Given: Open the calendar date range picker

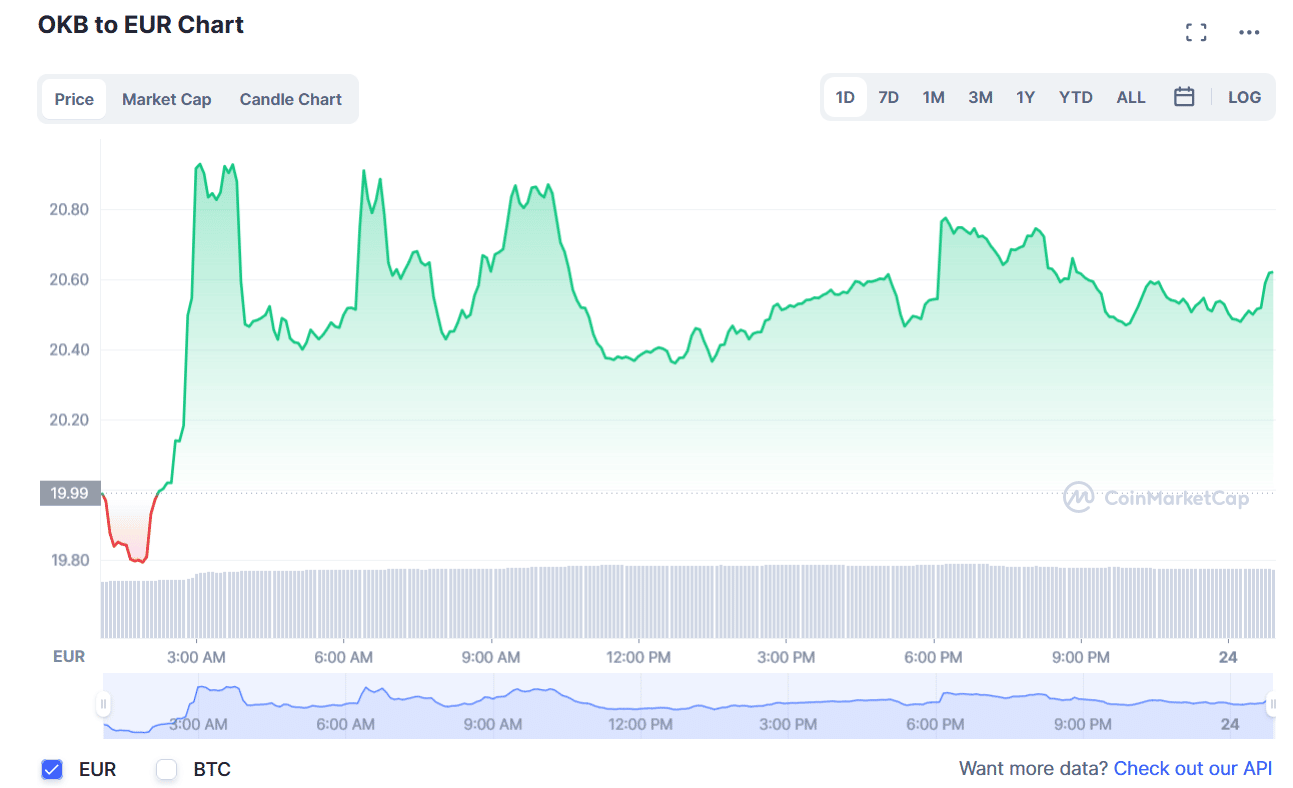Looking at the screenshot, I should (x=1184, y=97).
